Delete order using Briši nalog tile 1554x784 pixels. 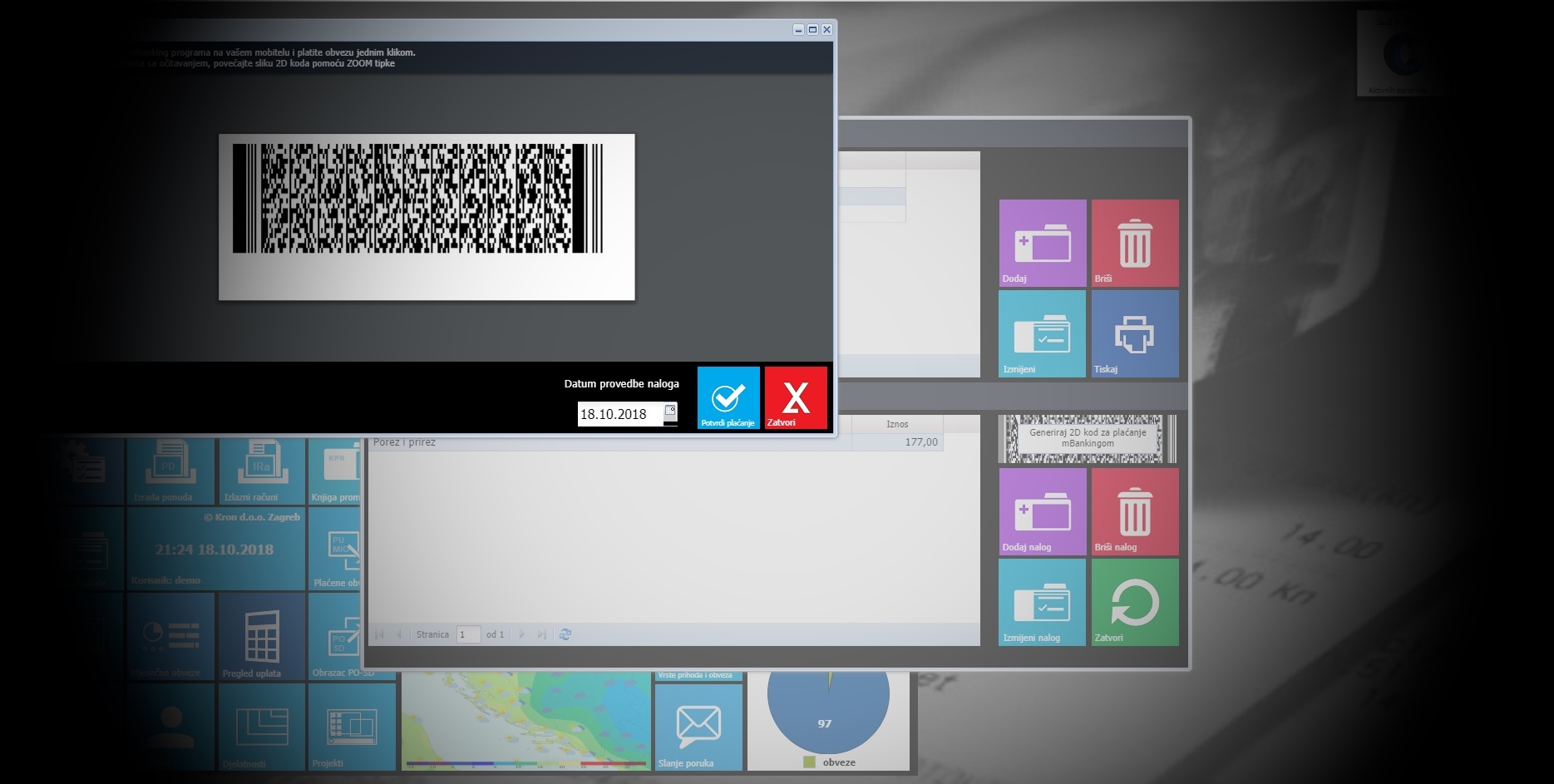(1135, 511)
